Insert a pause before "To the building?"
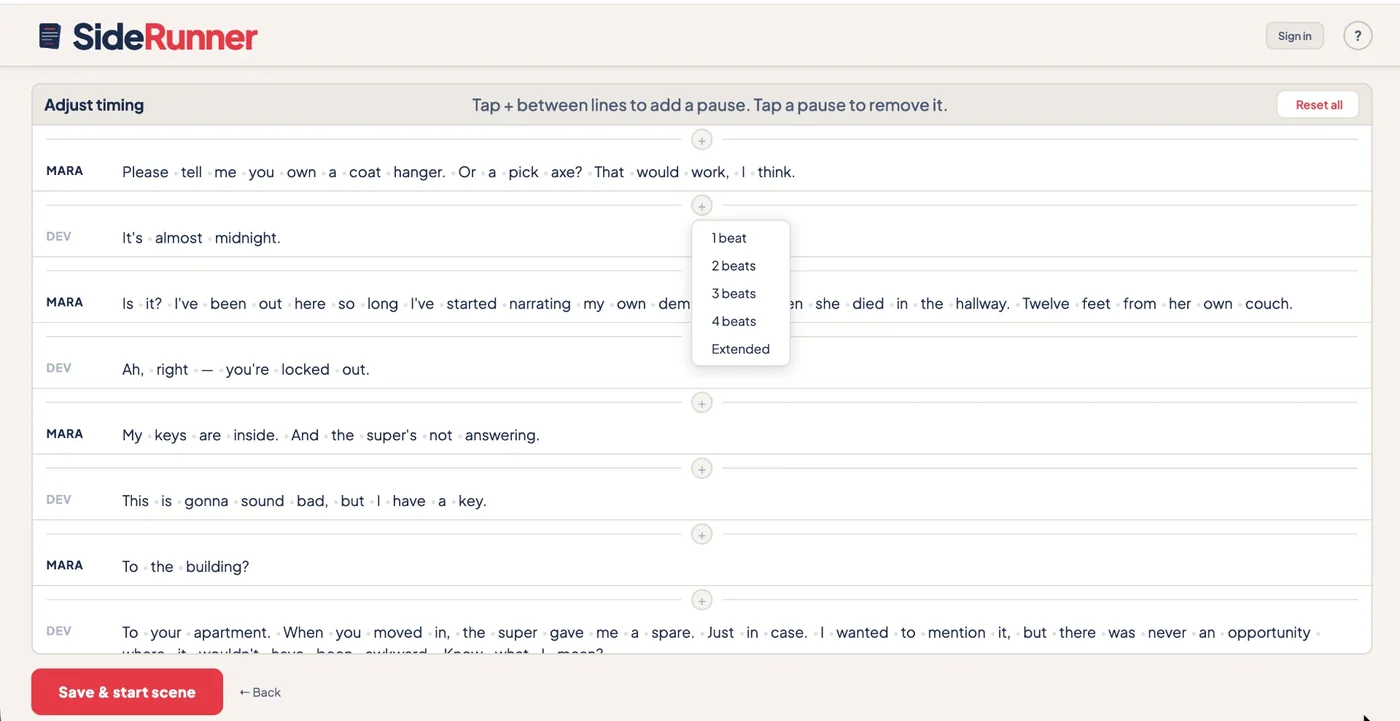The image size is (1400, 721). click(x=702, y=535)
